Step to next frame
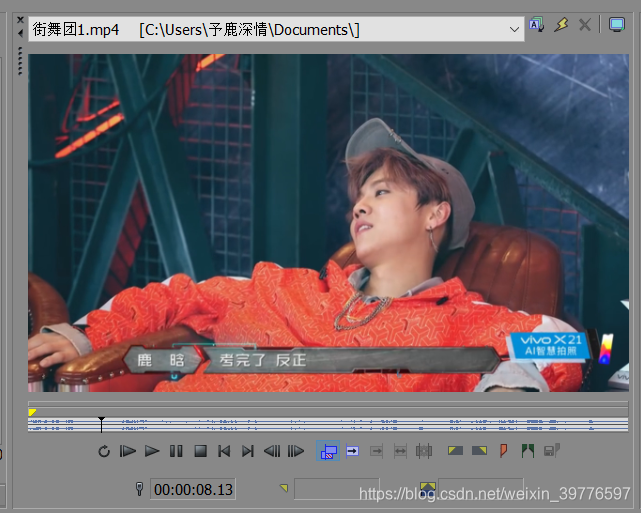The height and width of the screenshot is (513, 641). tap(296, 451)
